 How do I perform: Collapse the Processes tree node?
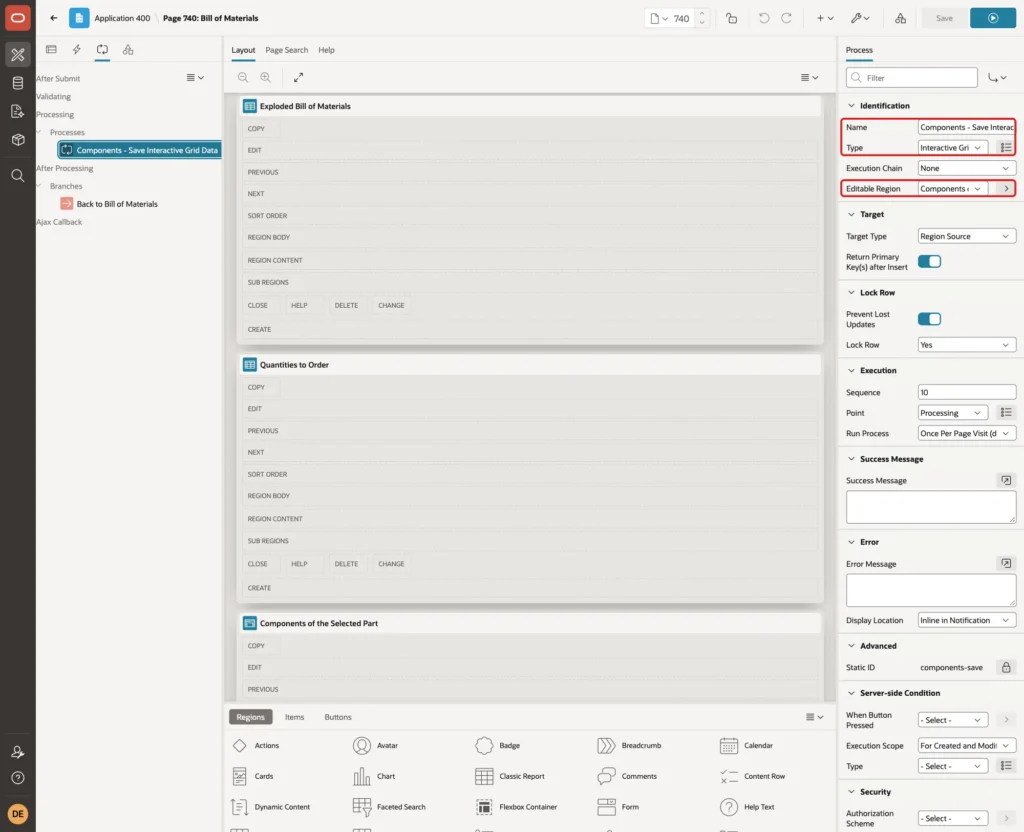39,132
